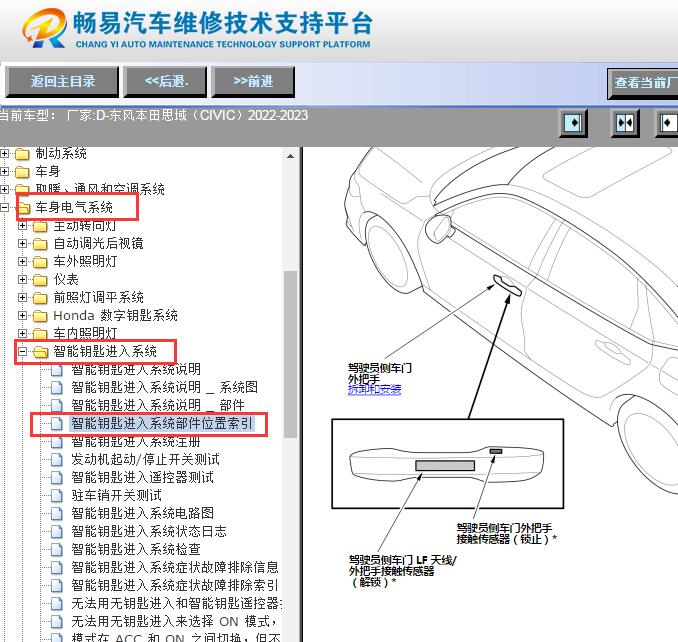Open 无法用无钥匙进入和智能钥匙遥控器 entry
The height and width of the screenshot is (642, 678).
[x=176, y=603]
